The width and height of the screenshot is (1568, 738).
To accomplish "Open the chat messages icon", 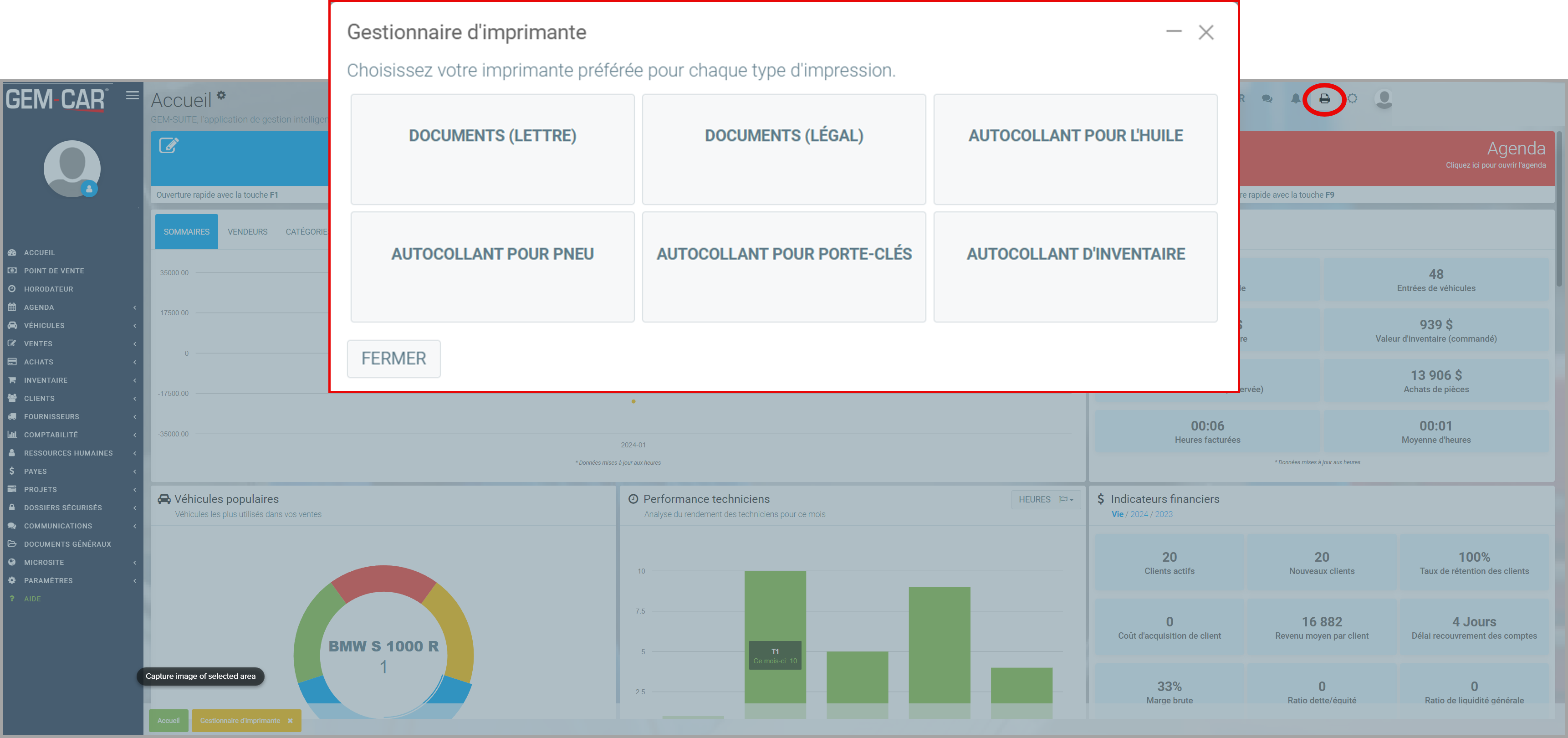I will [1267, 99].
